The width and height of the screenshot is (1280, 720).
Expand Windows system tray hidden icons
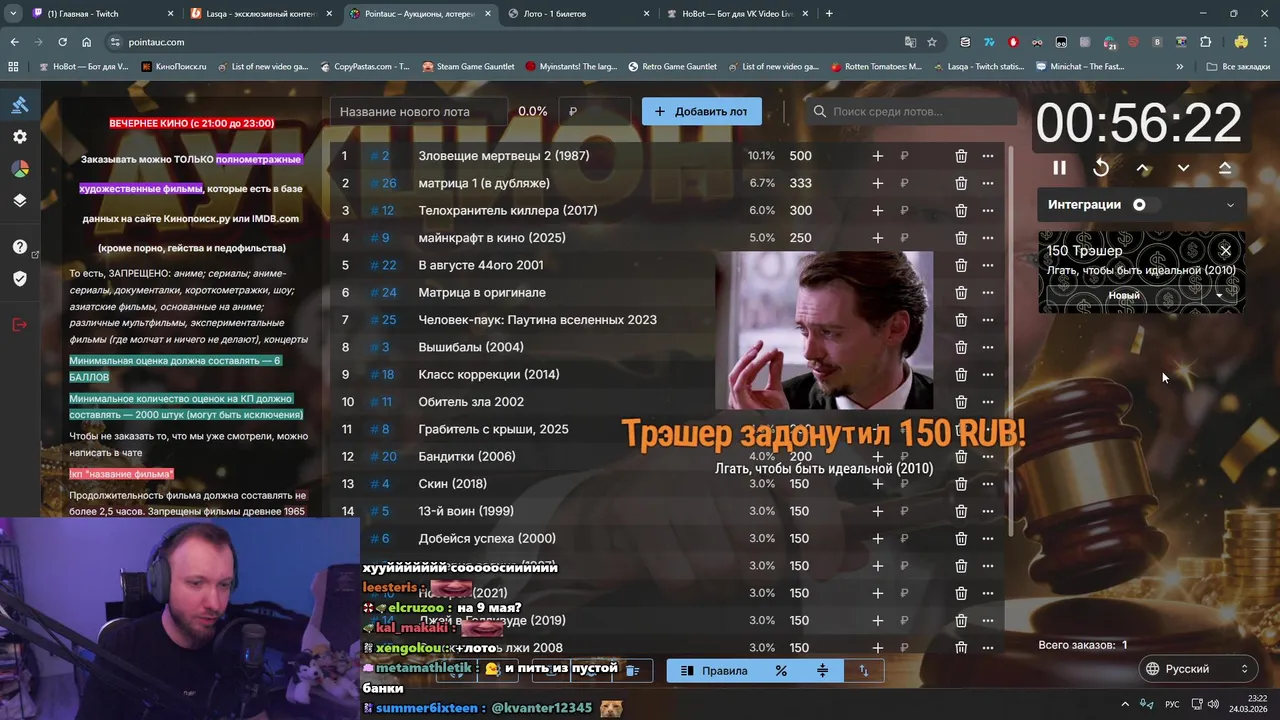[x=1124, y=704]
